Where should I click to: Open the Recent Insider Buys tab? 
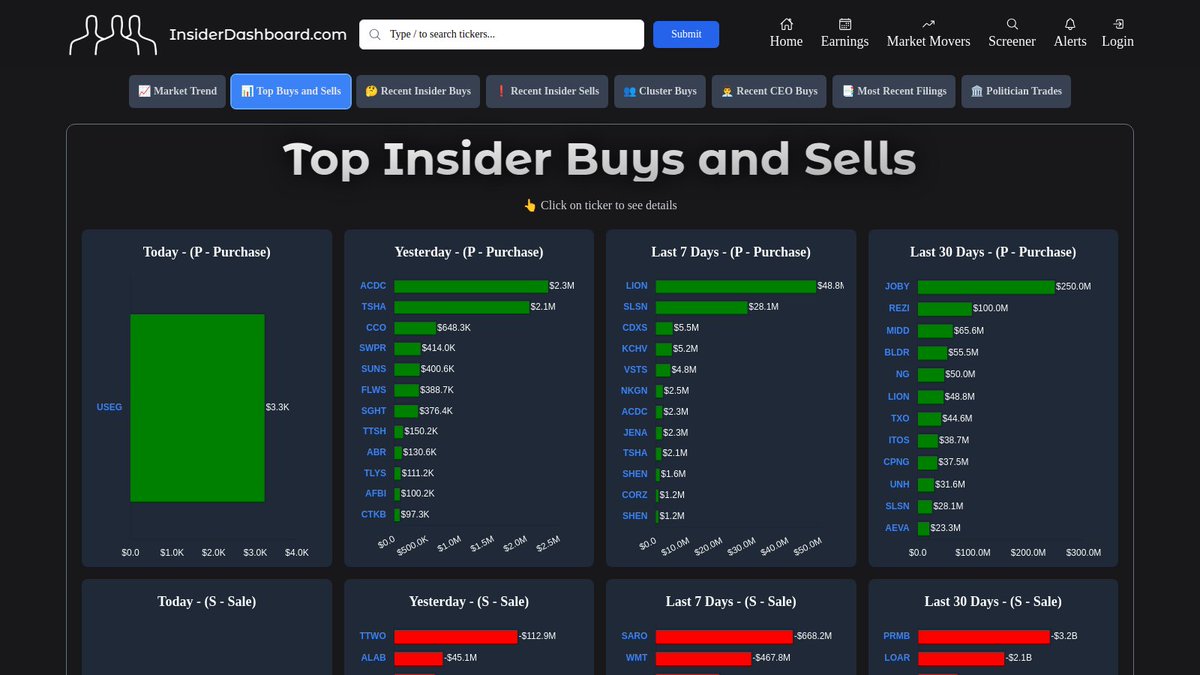(418, 91)
